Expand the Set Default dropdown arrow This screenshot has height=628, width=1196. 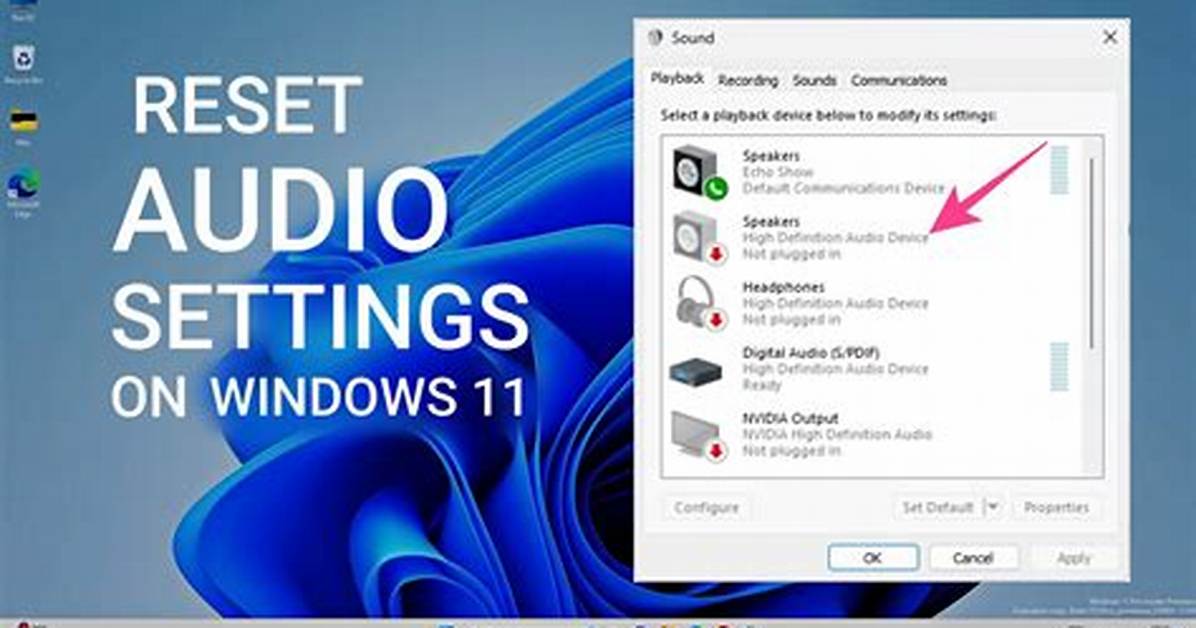992,507
